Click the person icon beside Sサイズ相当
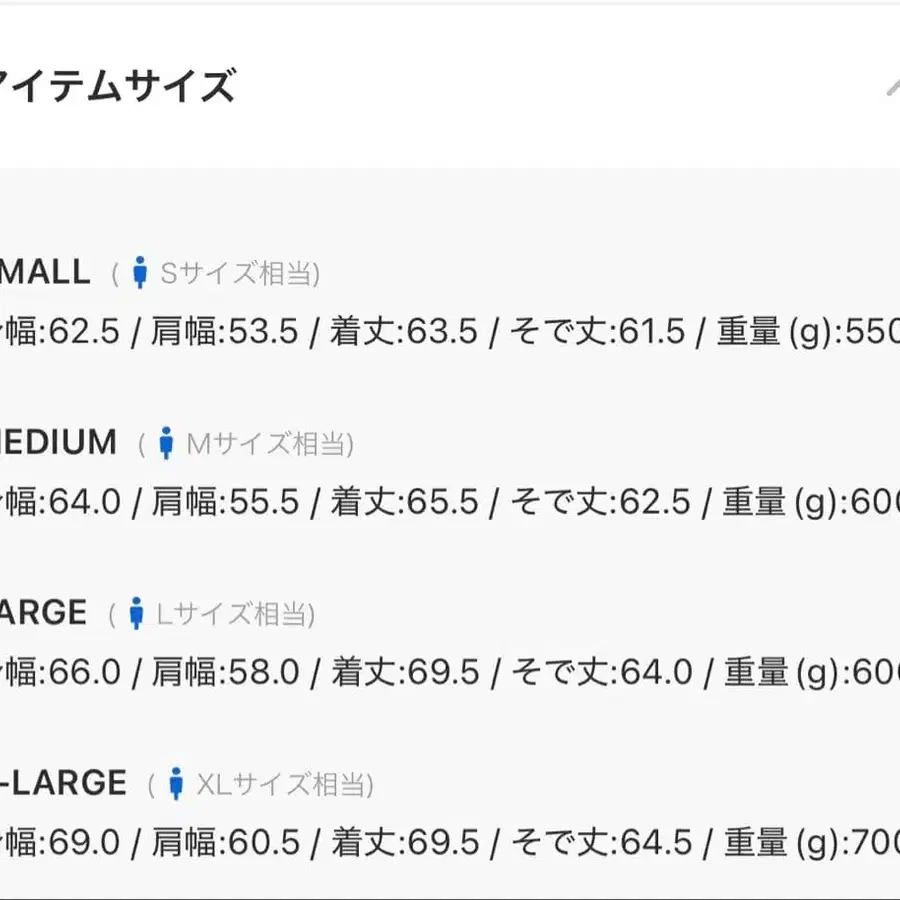Image resolution: width=900 pixels, height=900 pixels. point(140,272)
